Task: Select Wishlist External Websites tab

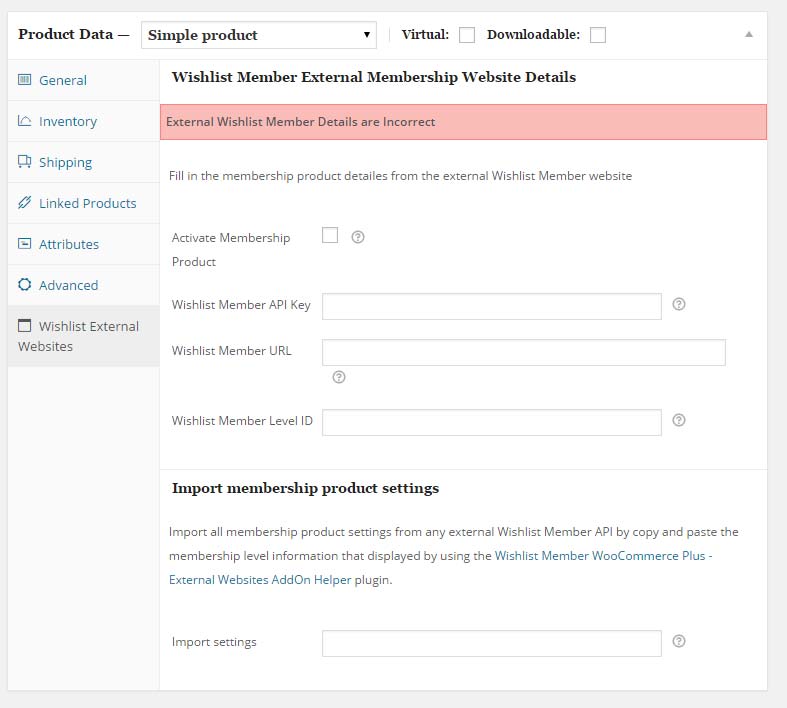Action: coord(83,336)
